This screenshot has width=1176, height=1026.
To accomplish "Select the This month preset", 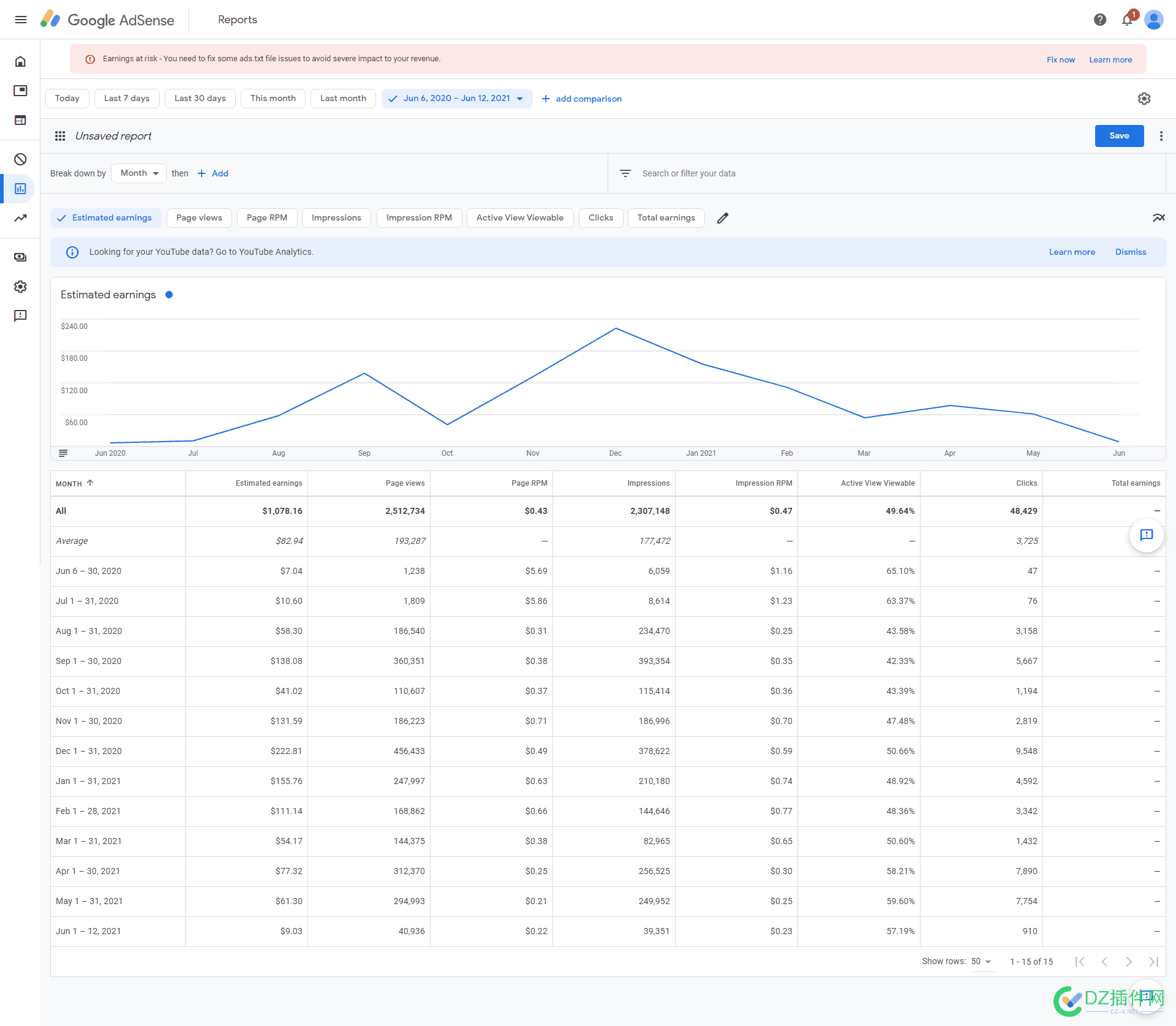I will 273,99.
